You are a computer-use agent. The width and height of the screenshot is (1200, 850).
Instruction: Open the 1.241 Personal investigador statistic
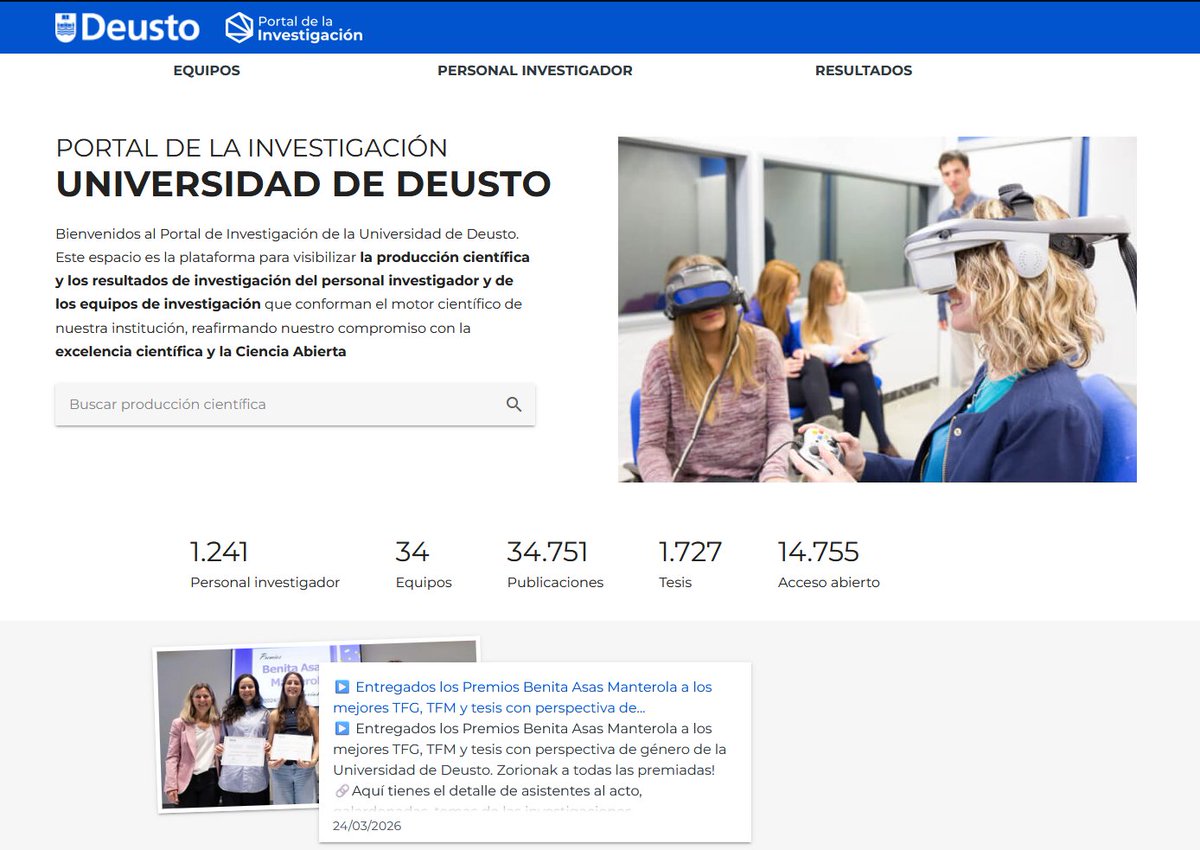pyautogui.click(x=265, y=565)
